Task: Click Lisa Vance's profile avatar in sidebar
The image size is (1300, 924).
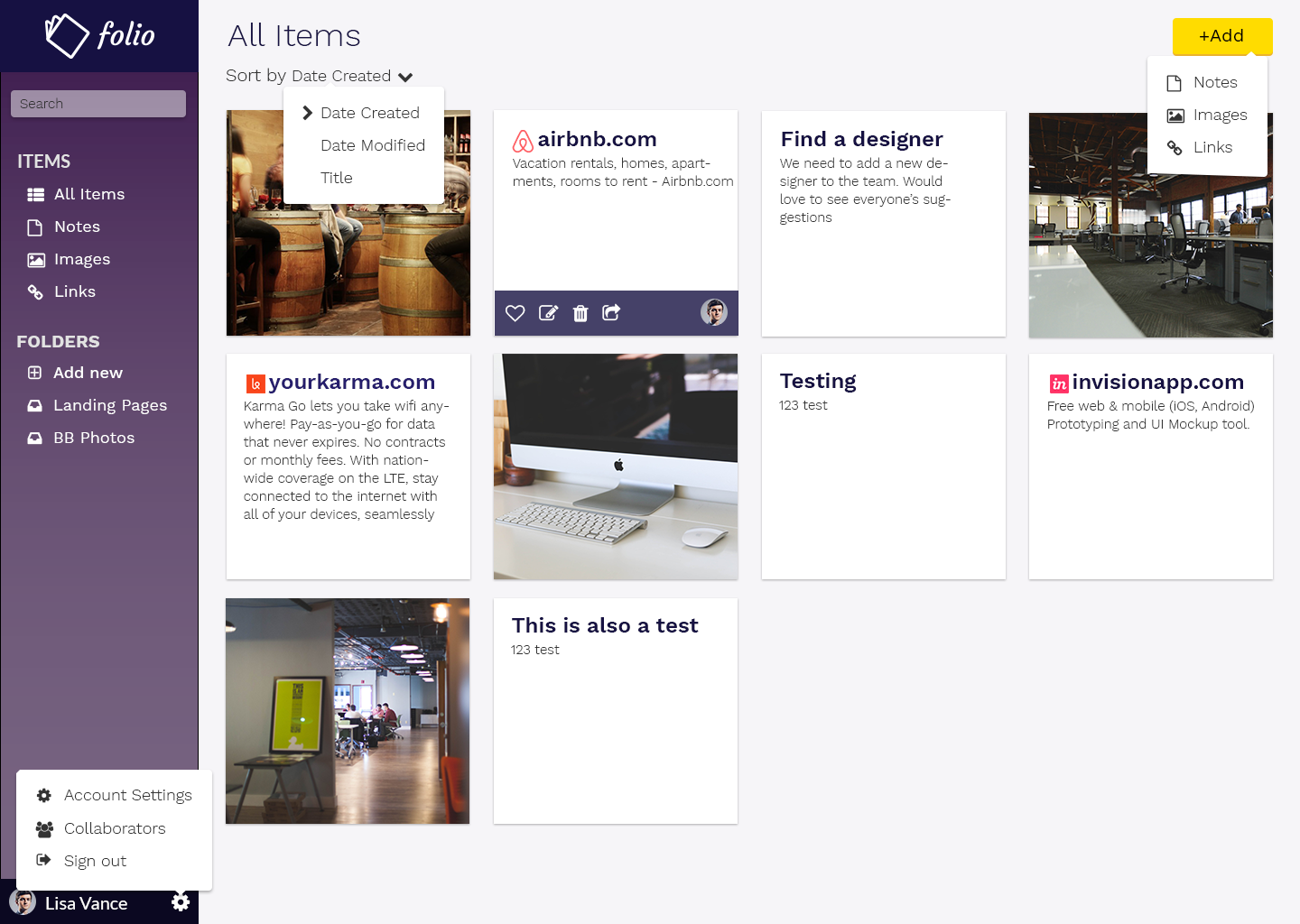Action: point(23,902)
